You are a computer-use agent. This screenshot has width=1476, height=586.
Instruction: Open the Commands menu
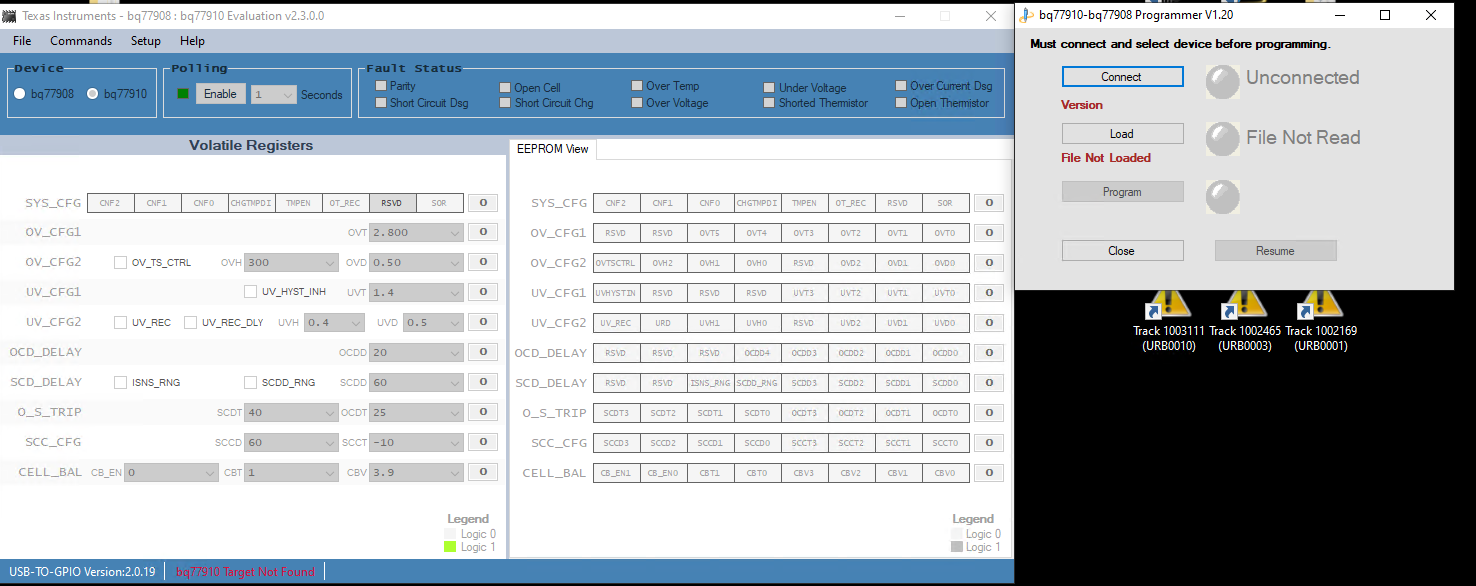tap(81, 41)
